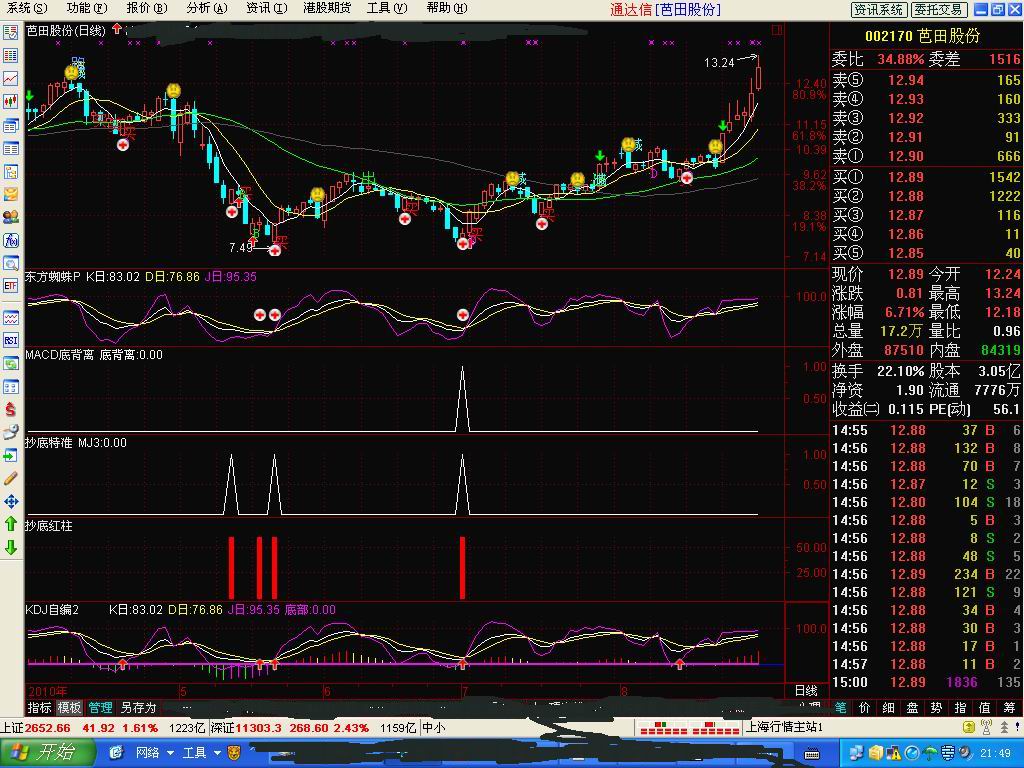Image resolution: width=1024 pixels, height=768 pixels.
Task: Click the ETF icon in left sidebar
Action: 11,286
